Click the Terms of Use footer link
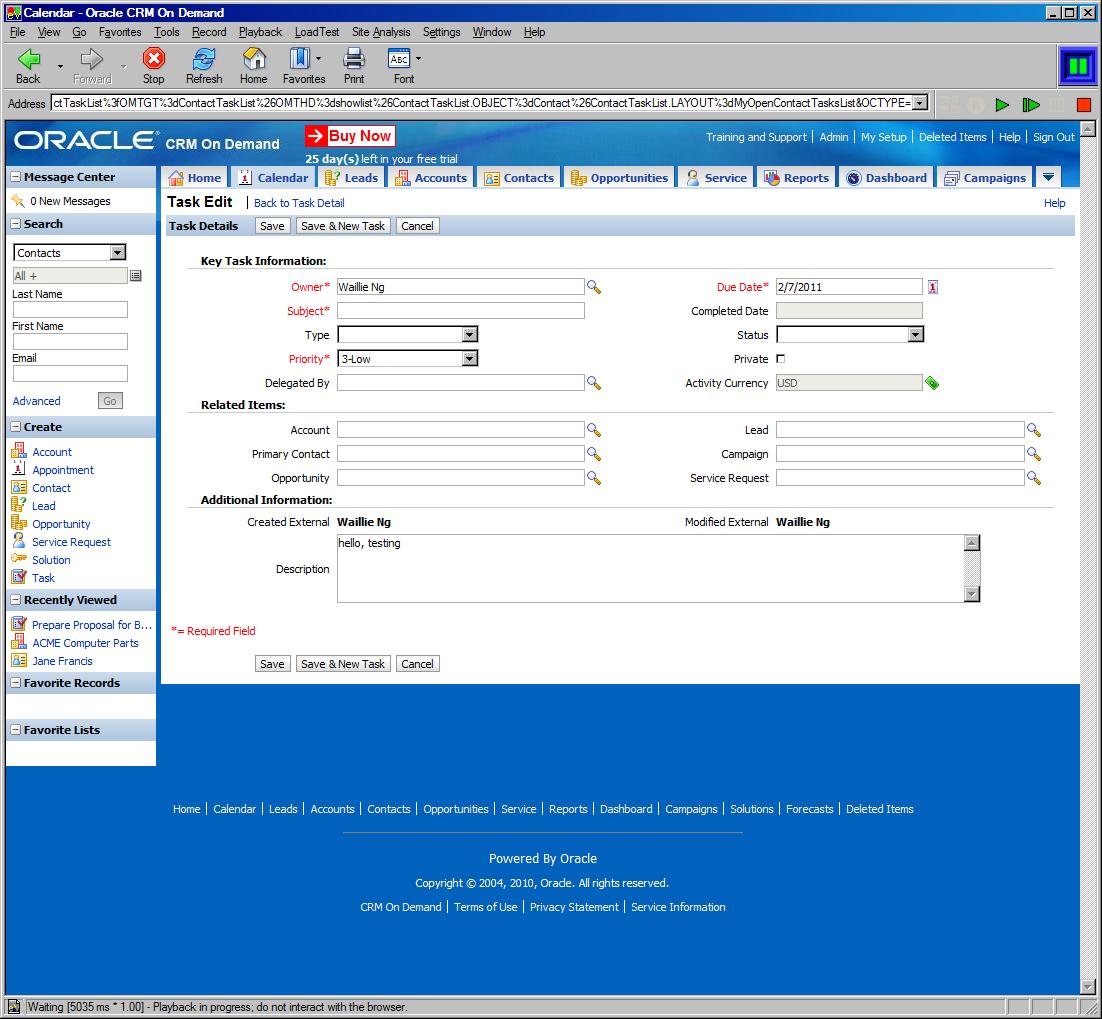 486,907
